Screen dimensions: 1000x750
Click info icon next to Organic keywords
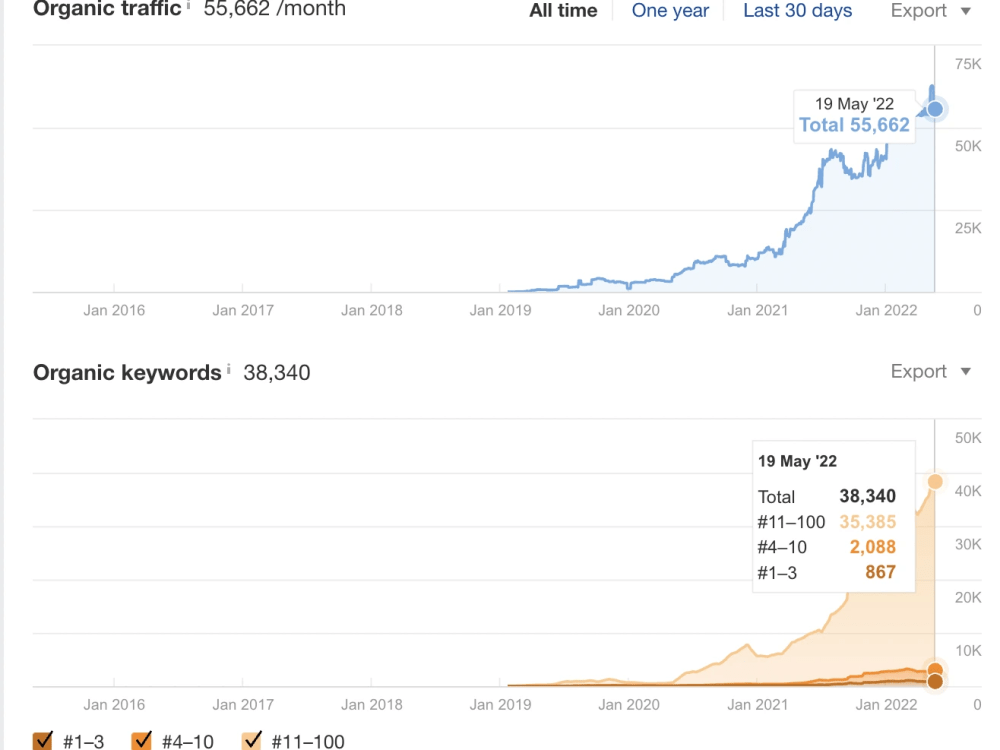(x=229, y=369)
